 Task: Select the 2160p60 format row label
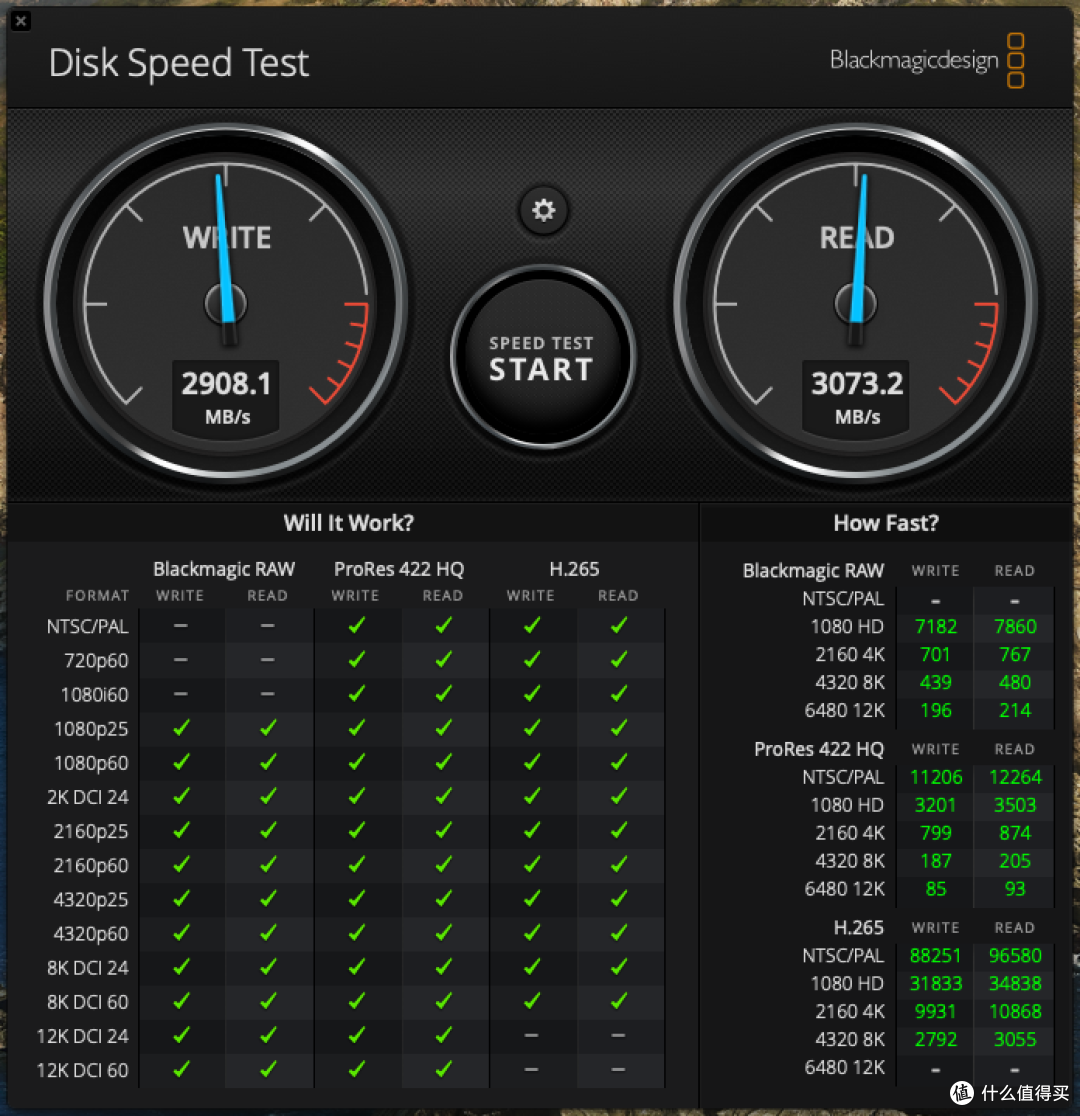point(90,865)
